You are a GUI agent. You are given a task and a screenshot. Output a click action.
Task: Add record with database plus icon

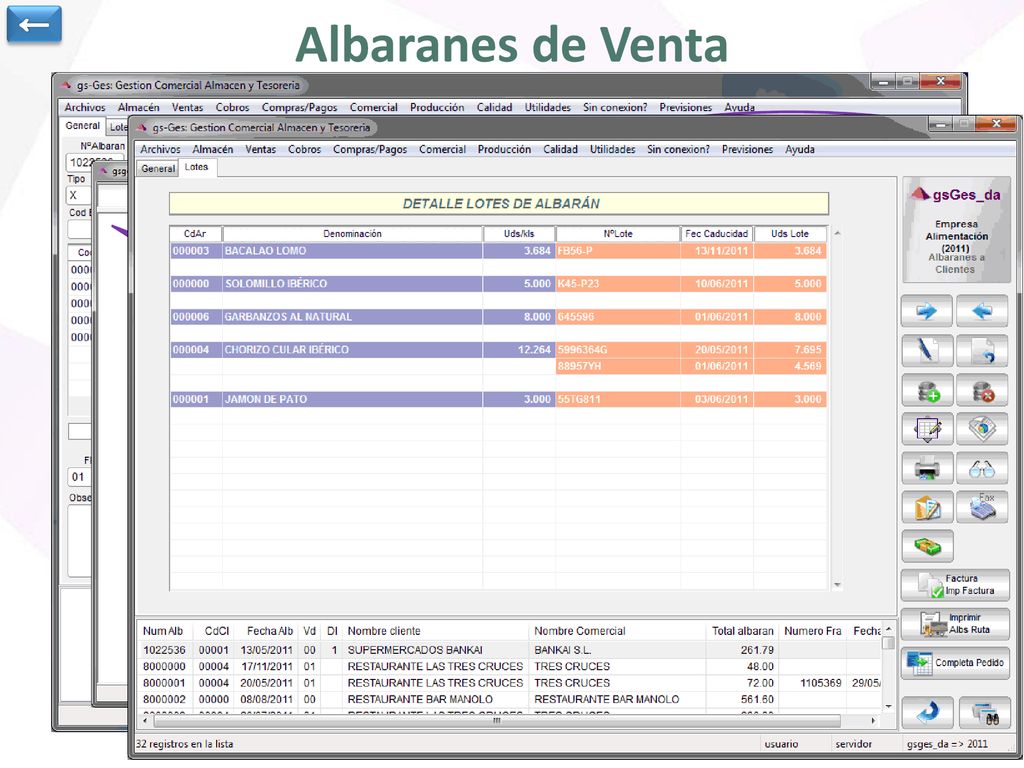coord(927,390)
